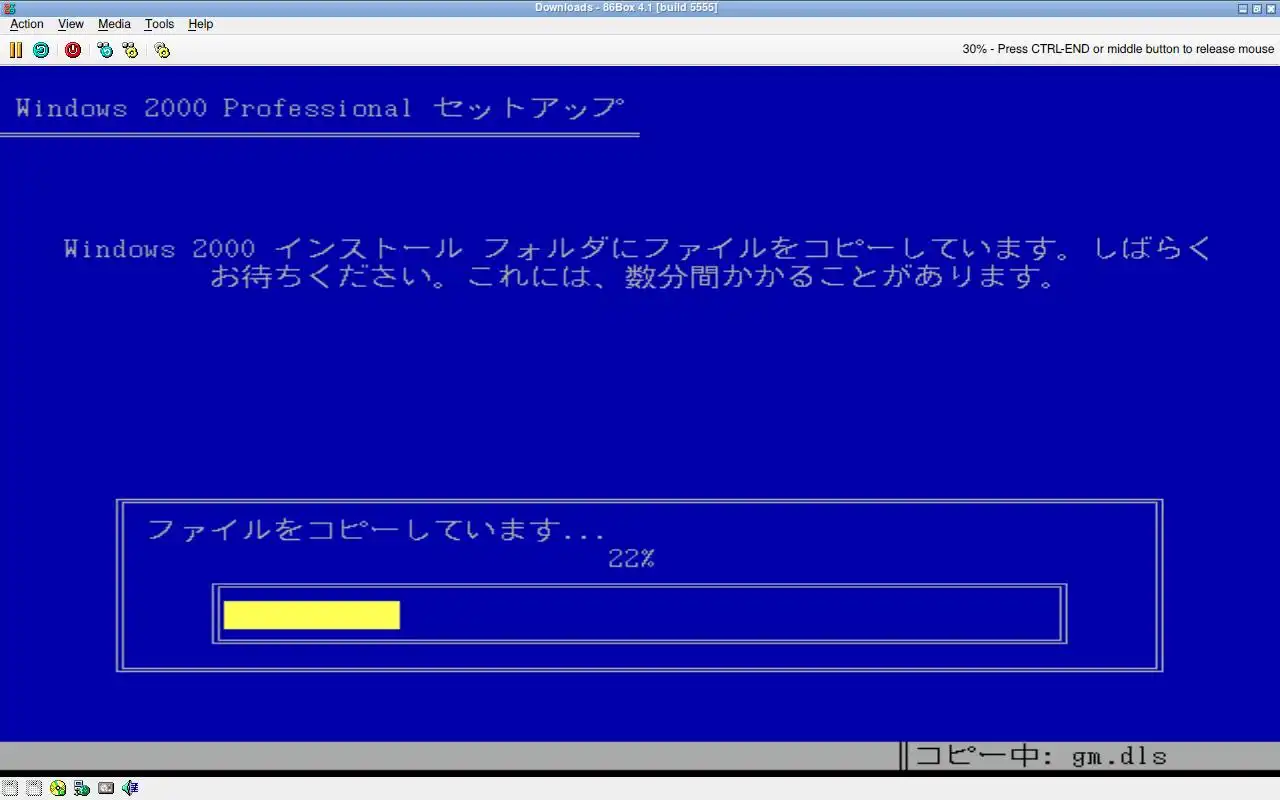Screen dimensions: 1280x800
Task: Send Ctrl+Alt+Del to the guest
Action: tap(105, 49)
